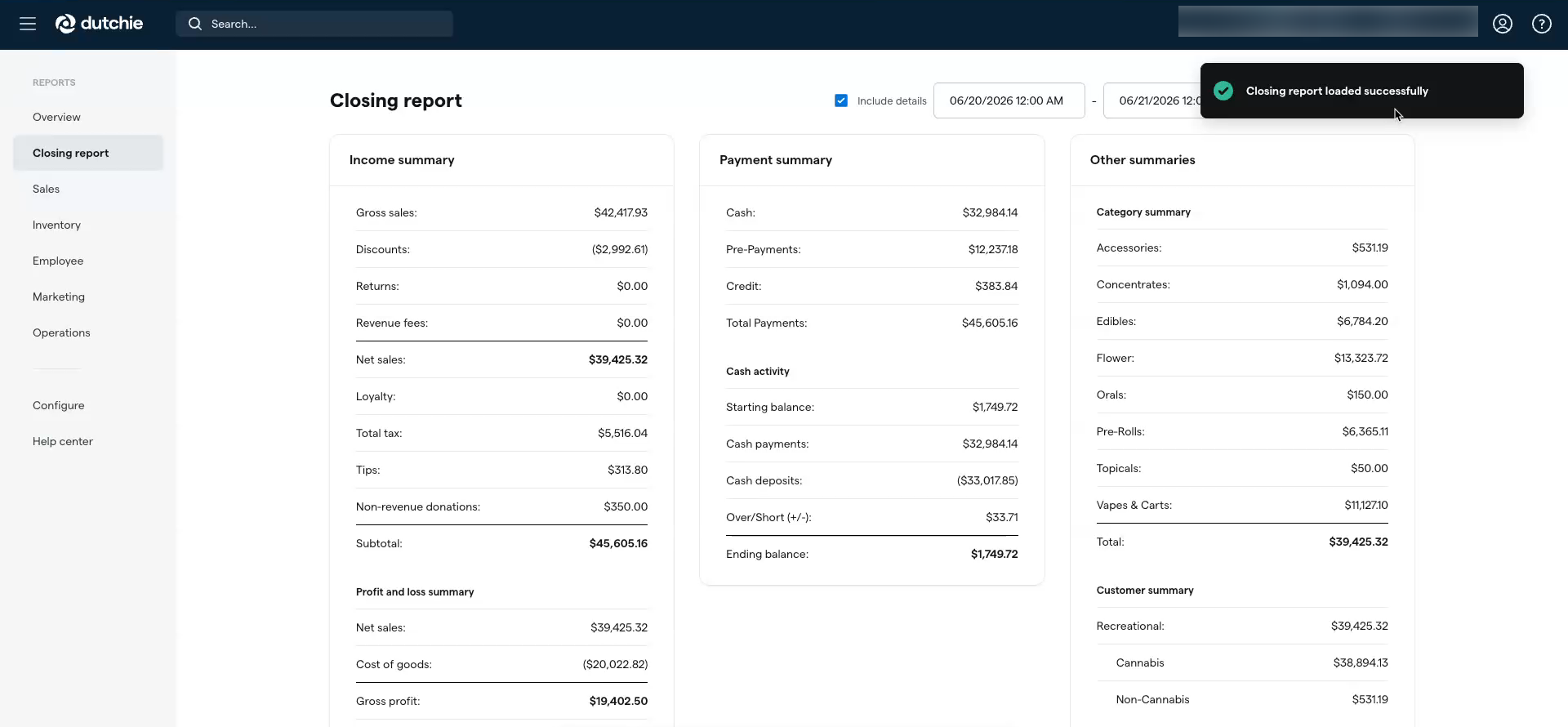The width and height of the screenshot is (1568, 727).
Task: Go to Overview reports page
Action: 56,117
